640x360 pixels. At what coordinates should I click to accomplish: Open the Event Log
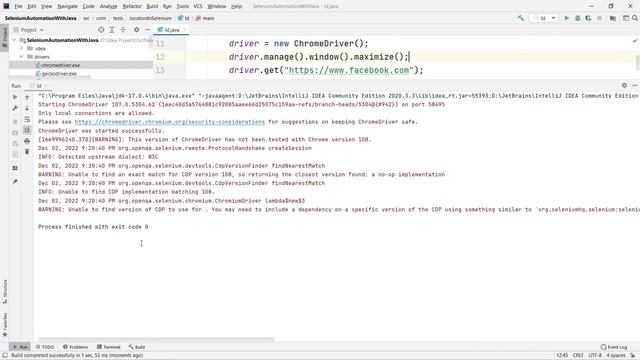pos(614,347)
